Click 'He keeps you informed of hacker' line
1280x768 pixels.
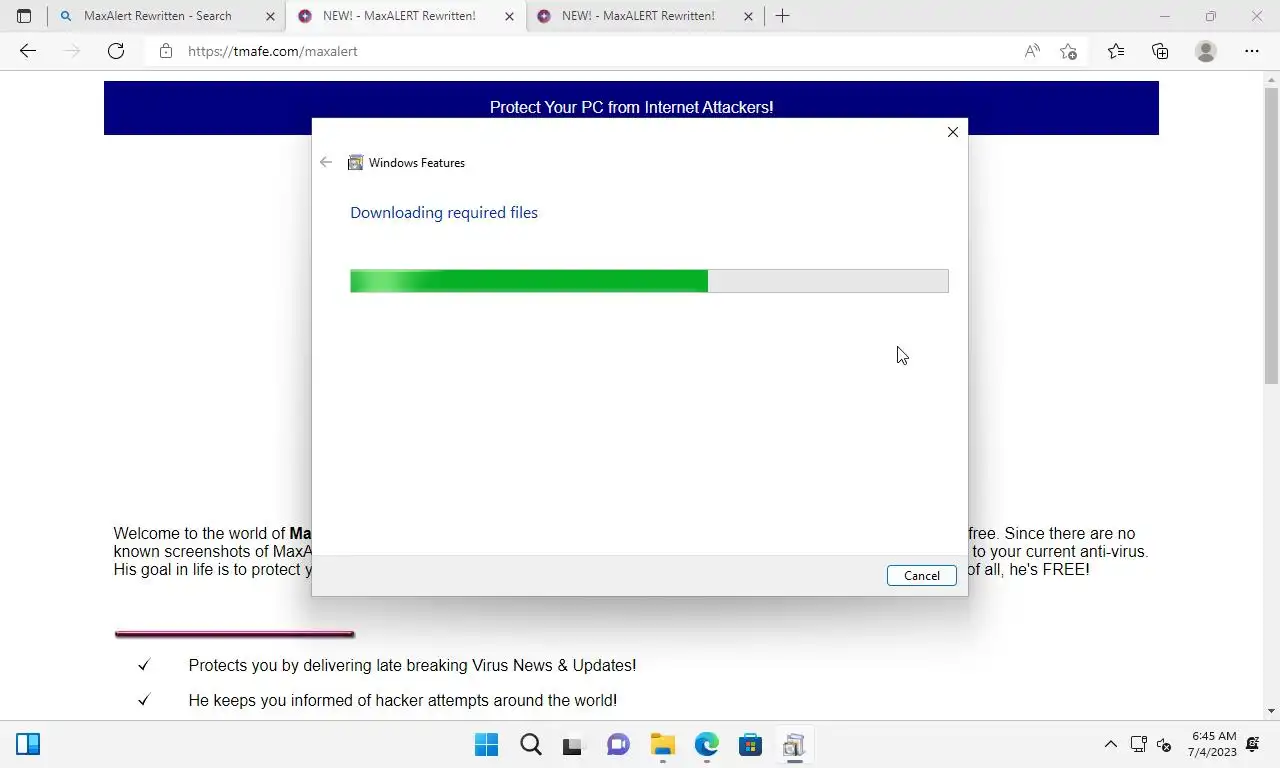pos(402,700)
